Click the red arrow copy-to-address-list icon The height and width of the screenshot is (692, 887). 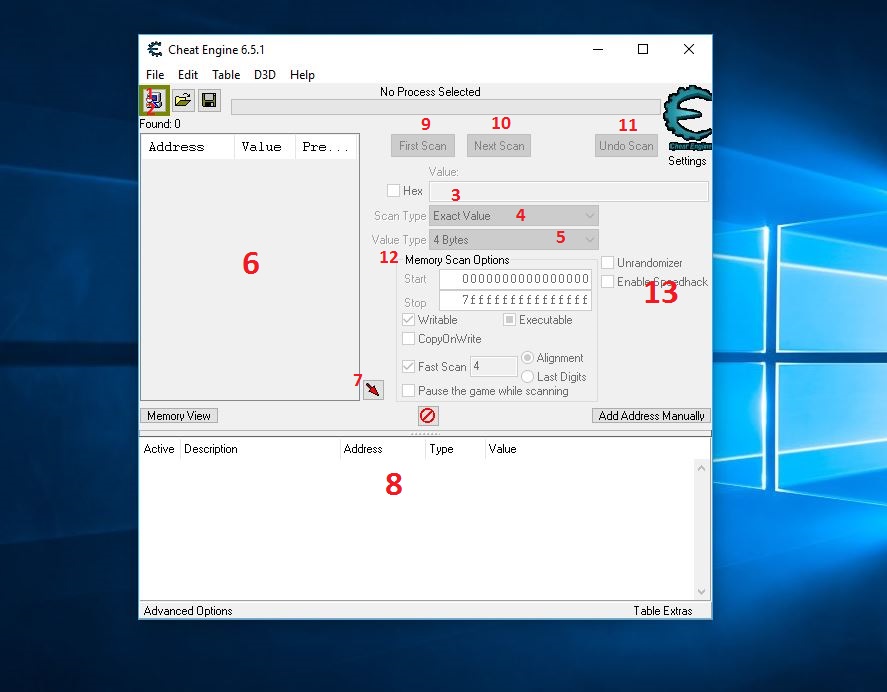373,389
